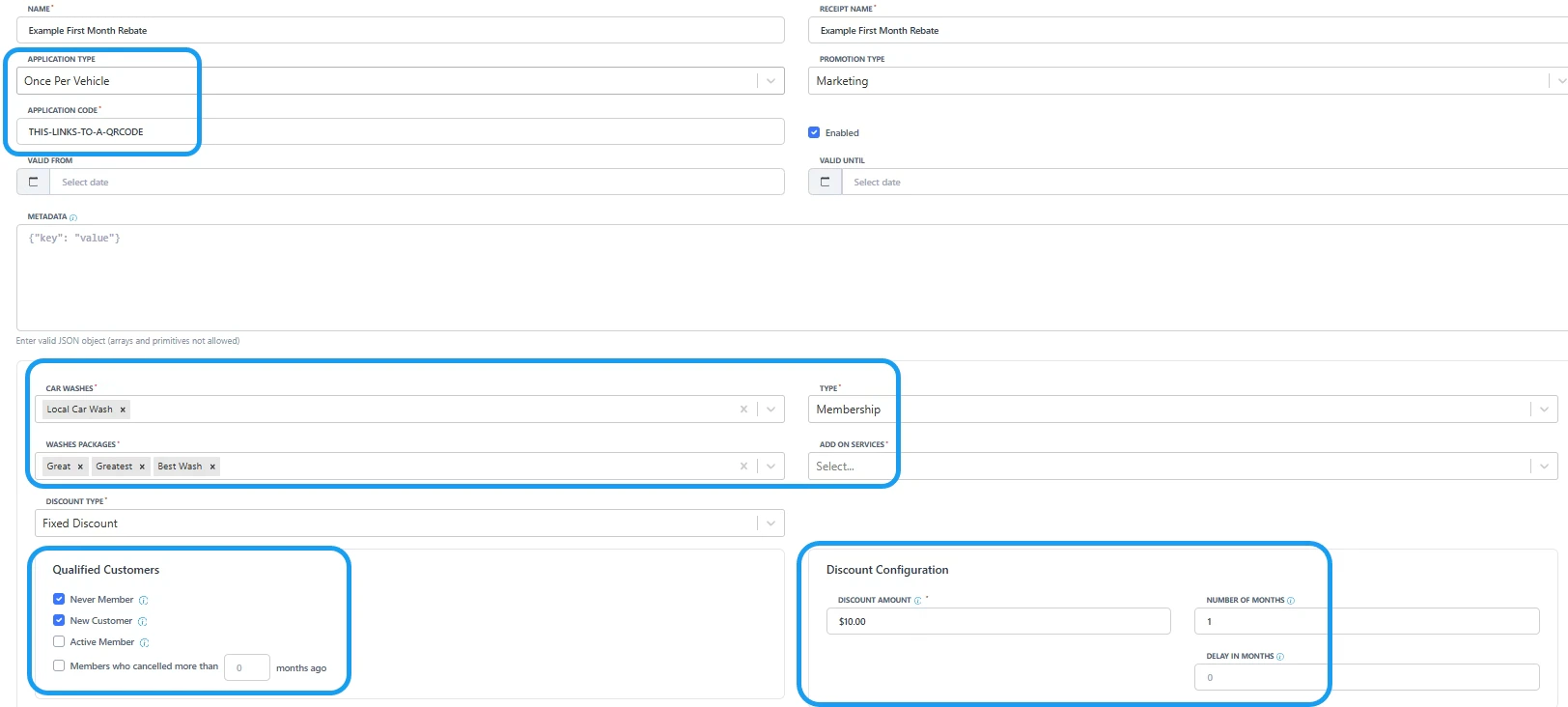Viewport: 1568px width, 707px height.
Task: Click the Delay in Months info icon
Action: pos(1280,657)
